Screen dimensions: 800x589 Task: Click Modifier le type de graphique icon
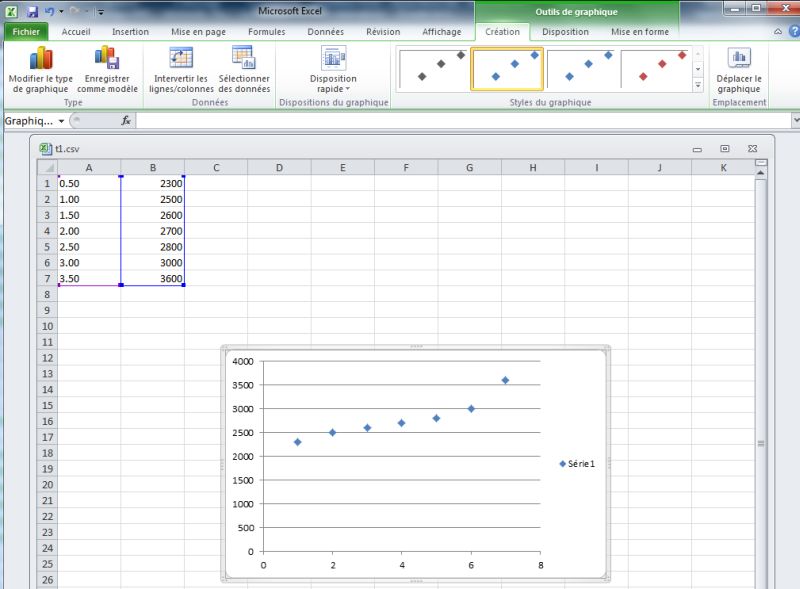point(40,58)
